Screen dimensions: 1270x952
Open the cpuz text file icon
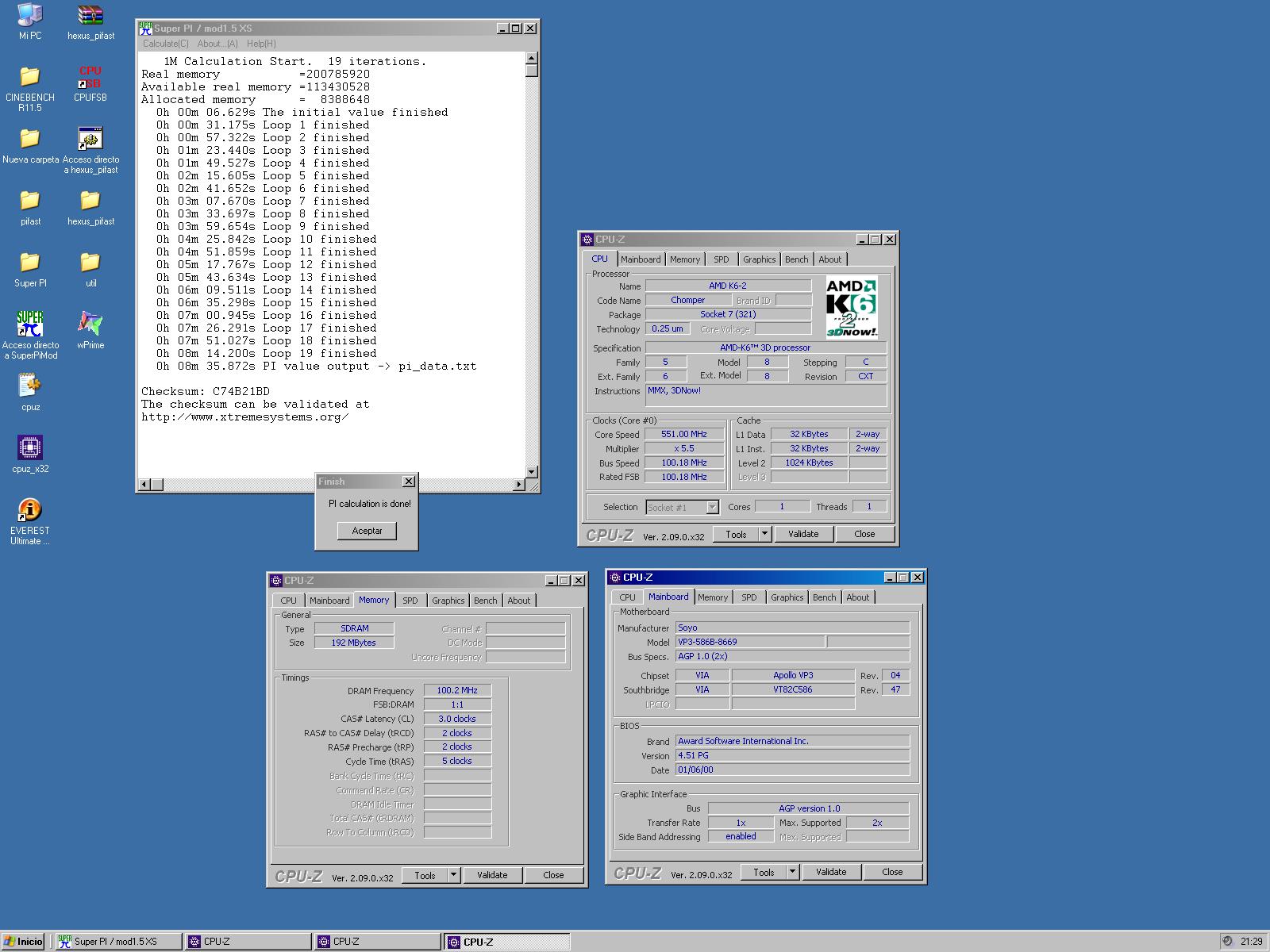tap(30, 386)
